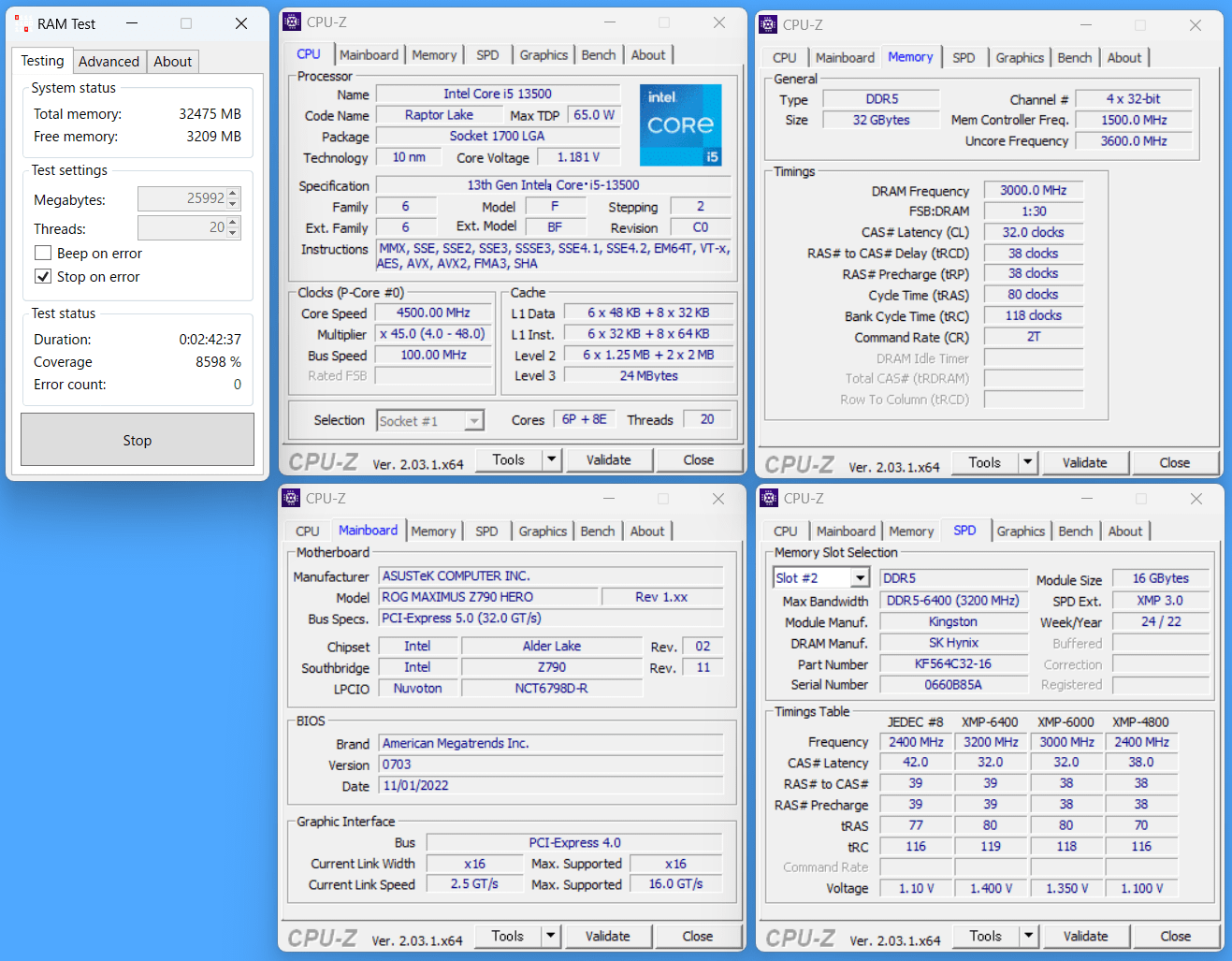
Task: Open Tools dropdown arrow in Memory tab window
Action: tap(1027, 462)
